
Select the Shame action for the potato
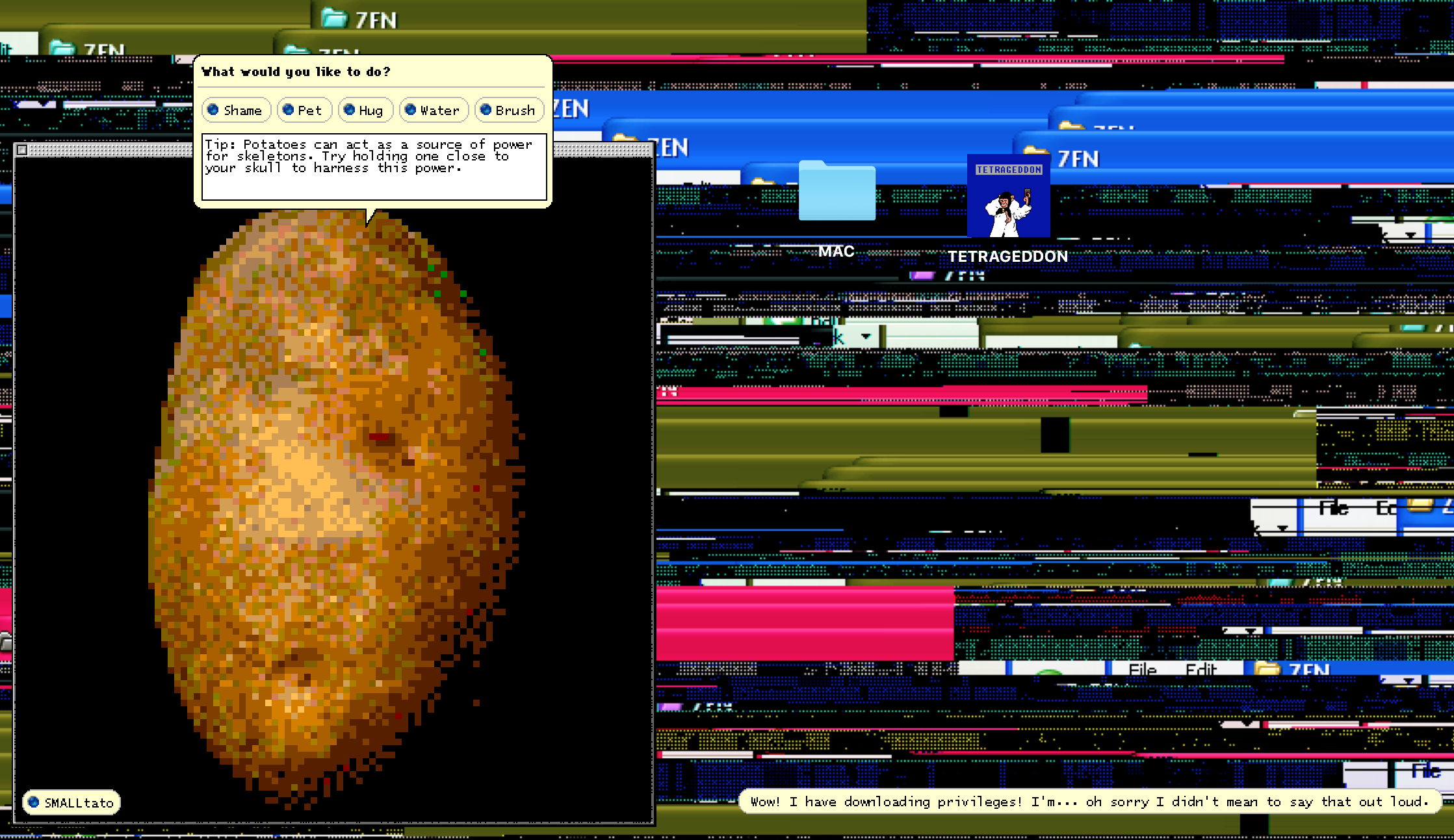[x=236, y=110]
